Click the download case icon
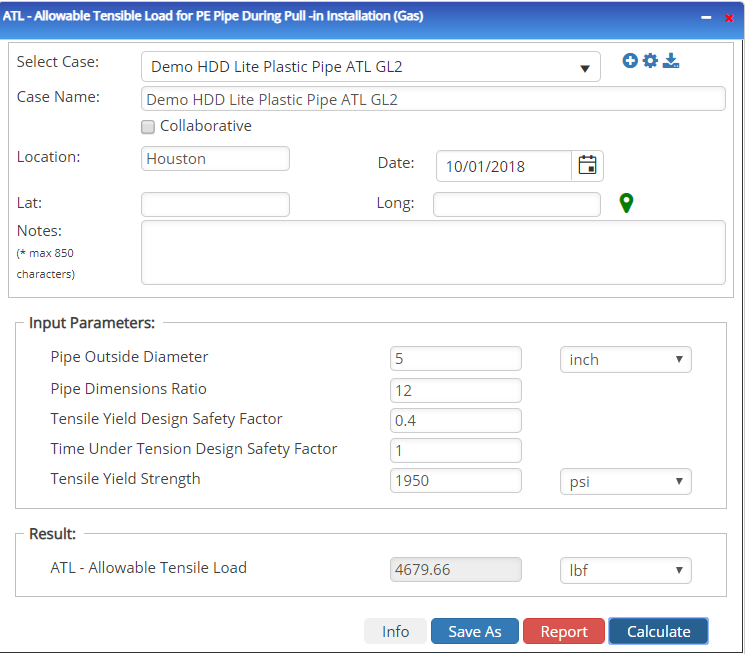 pos(671,61)
